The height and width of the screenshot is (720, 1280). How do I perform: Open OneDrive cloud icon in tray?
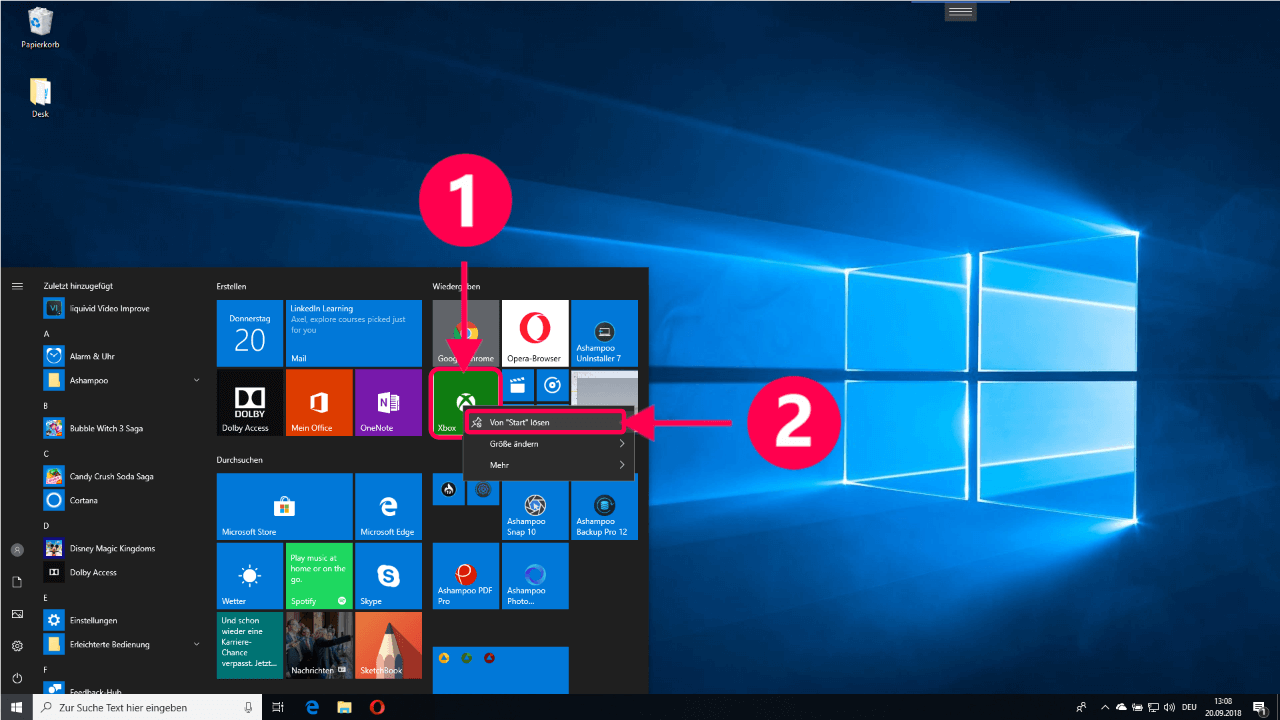(x=1122, y=707)
